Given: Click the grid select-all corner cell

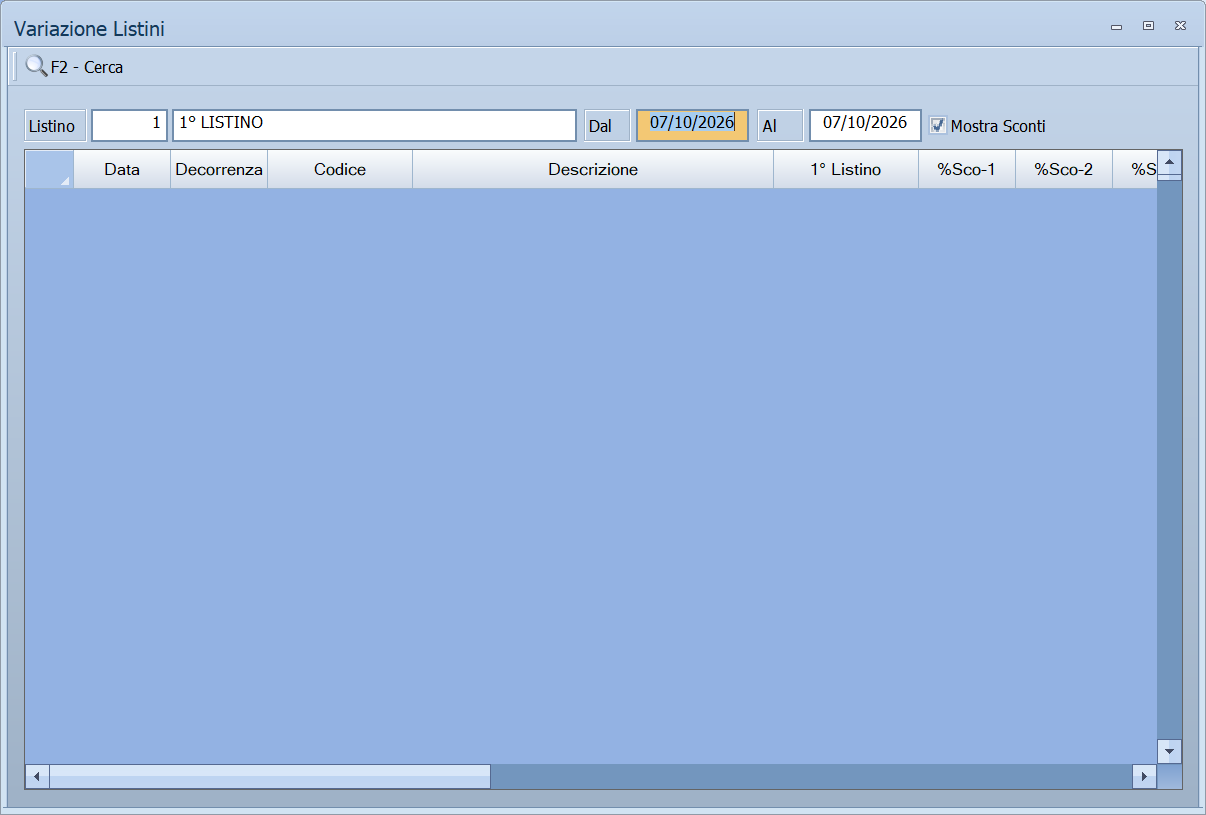Looking at the screenshot, I should 49,169.
